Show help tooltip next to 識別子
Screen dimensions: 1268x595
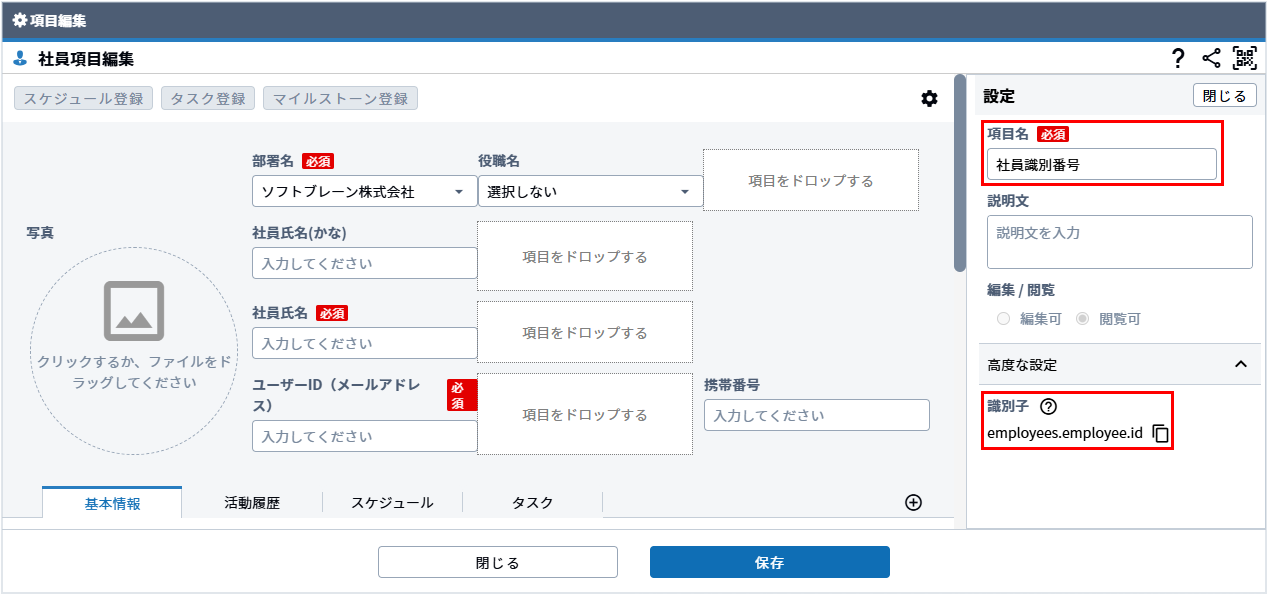pyautogui.click(x=1048, y=406)
